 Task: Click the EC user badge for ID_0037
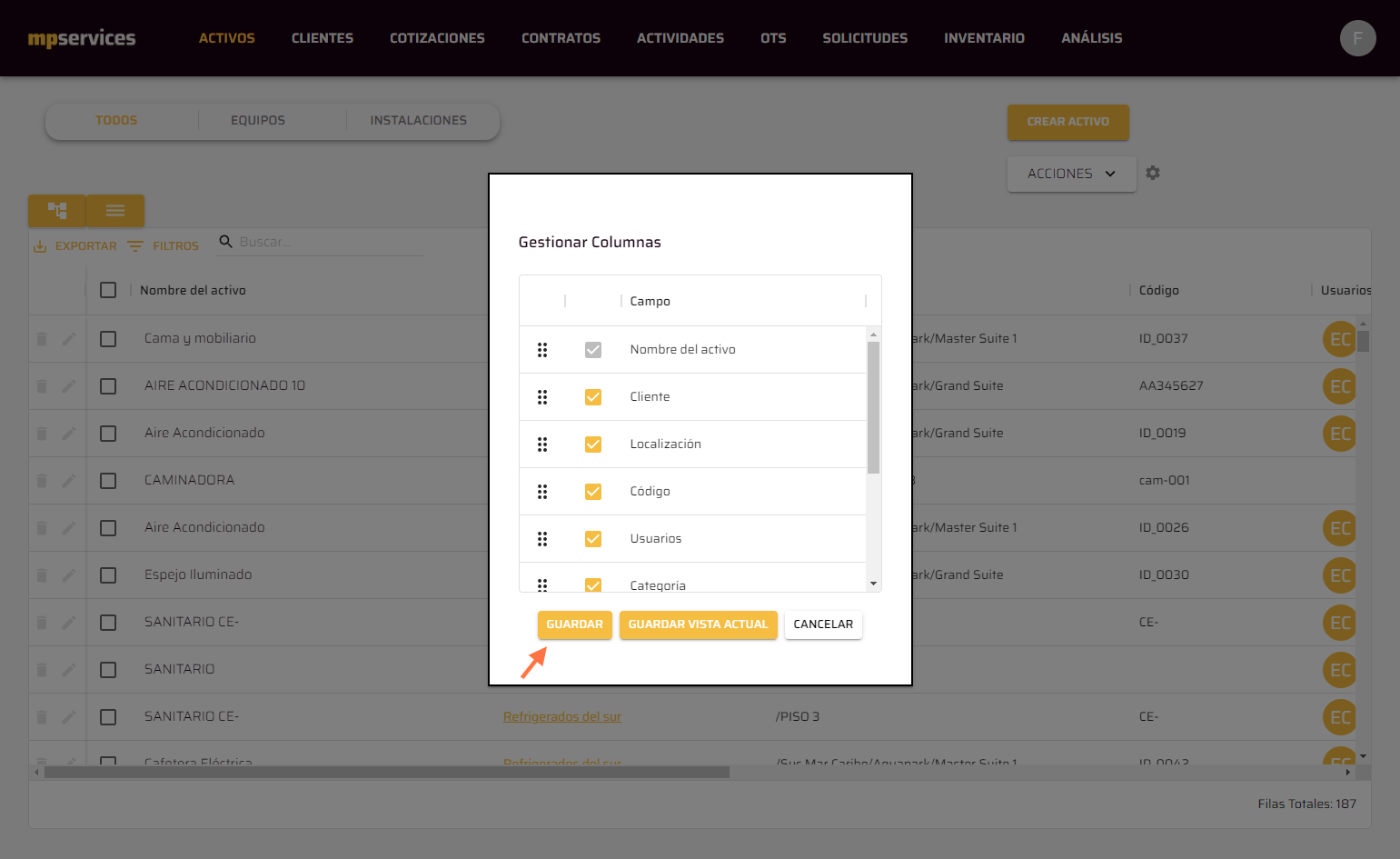(x=1339, y=339)
